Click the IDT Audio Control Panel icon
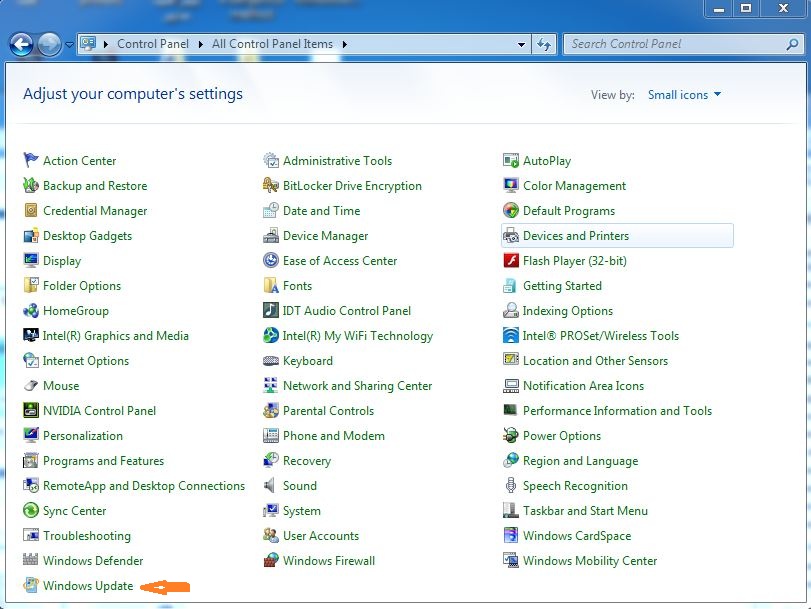Image resolution: width=811 pixels, height=609 pixels. tap(271, 310)
